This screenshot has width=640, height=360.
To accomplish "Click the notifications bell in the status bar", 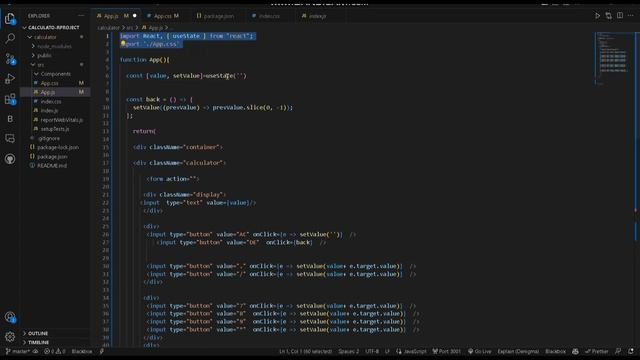I will 631,351.
